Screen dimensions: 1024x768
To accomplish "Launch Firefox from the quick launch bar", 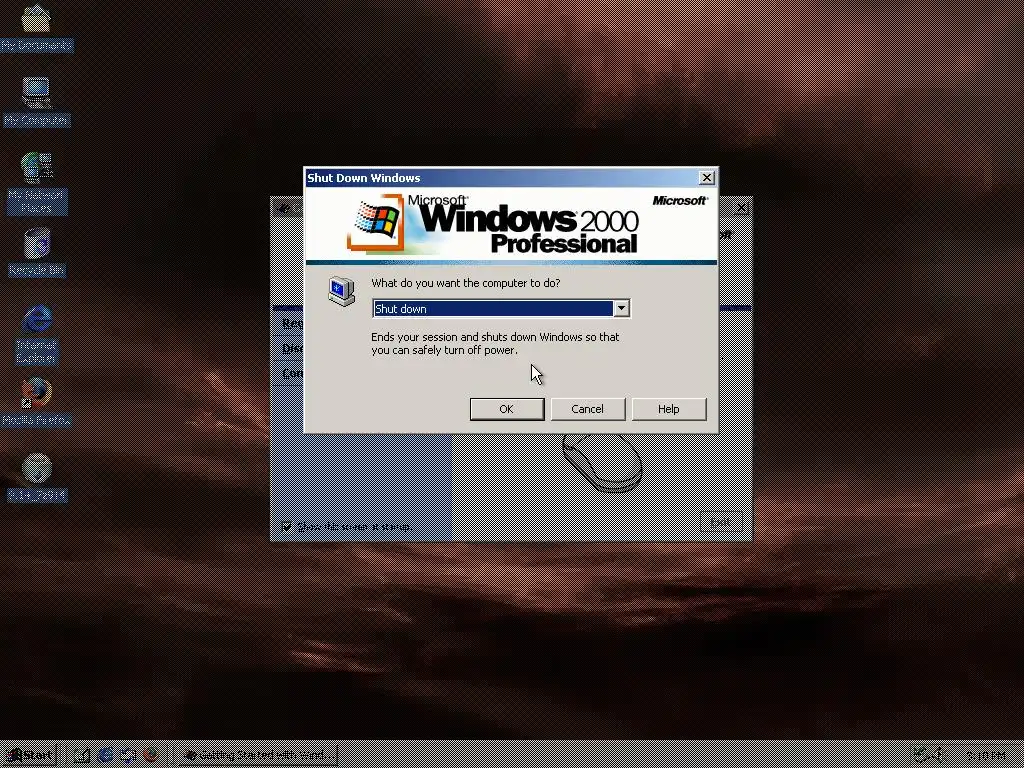I will (151, 755).
